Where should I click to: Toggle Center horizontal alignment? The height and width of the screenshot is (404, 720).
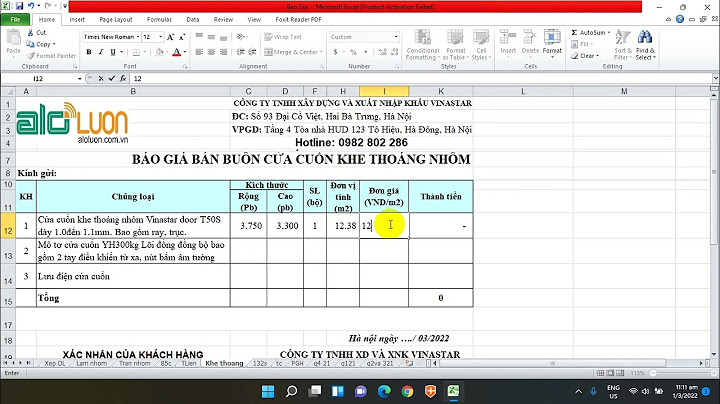pyautogui.click(x=211, y=52)
